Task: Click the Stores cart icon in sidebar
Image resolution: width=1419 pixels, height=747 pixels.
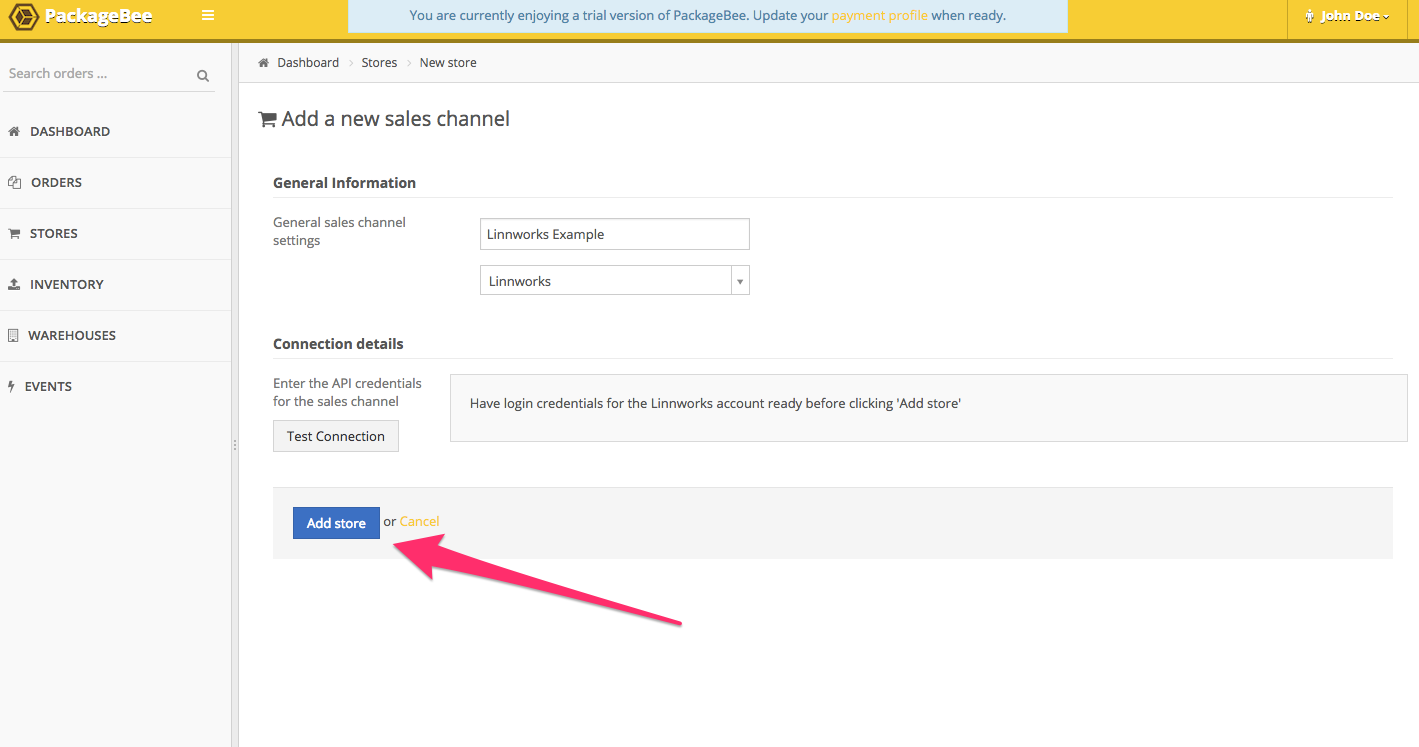Action: tap(14, 233)
